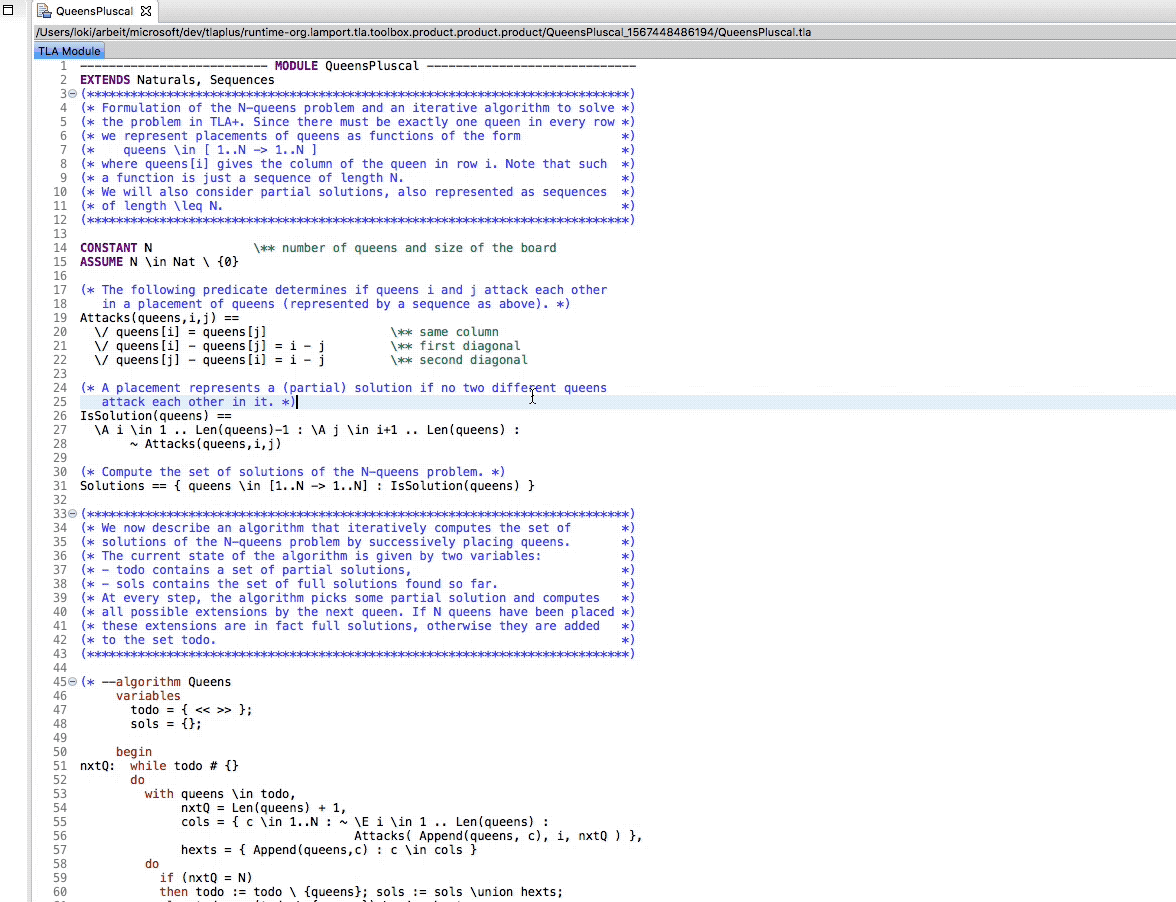Click the 'A placement represents a (partial) solution' comment

tap(344, 388)
